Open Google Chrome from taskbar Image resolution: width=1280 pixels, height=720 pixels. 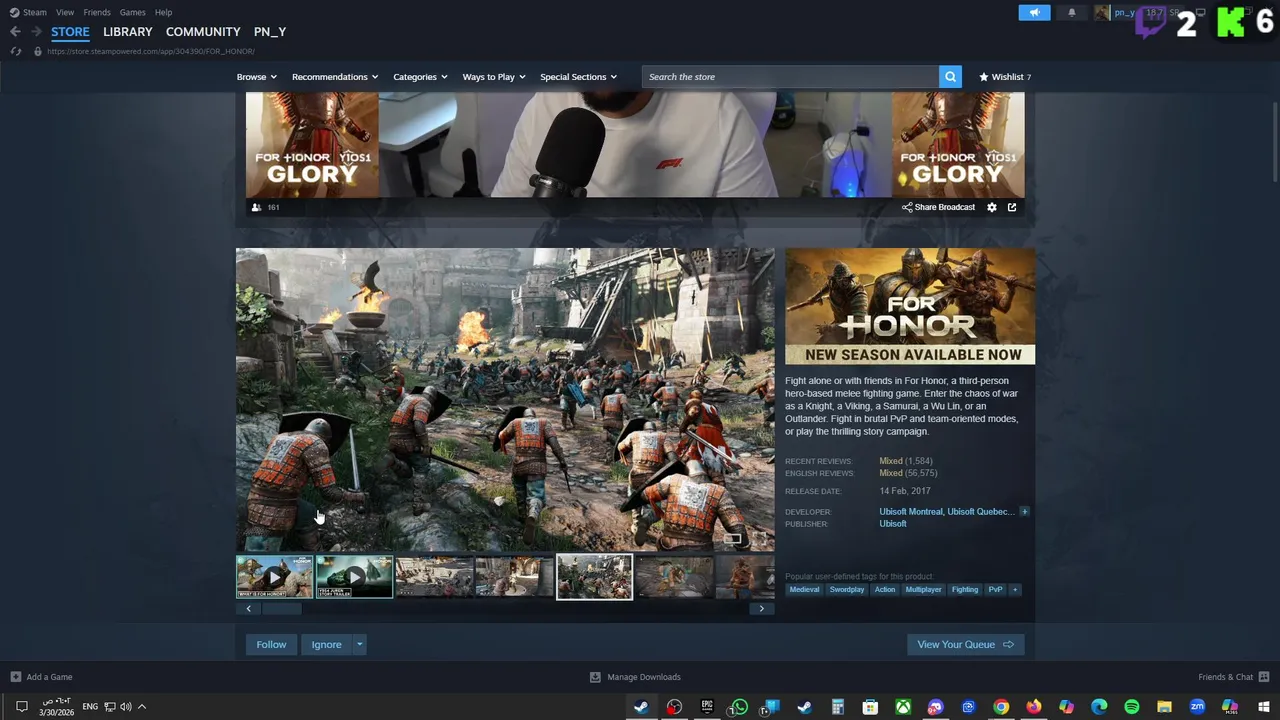[1001, 707]
